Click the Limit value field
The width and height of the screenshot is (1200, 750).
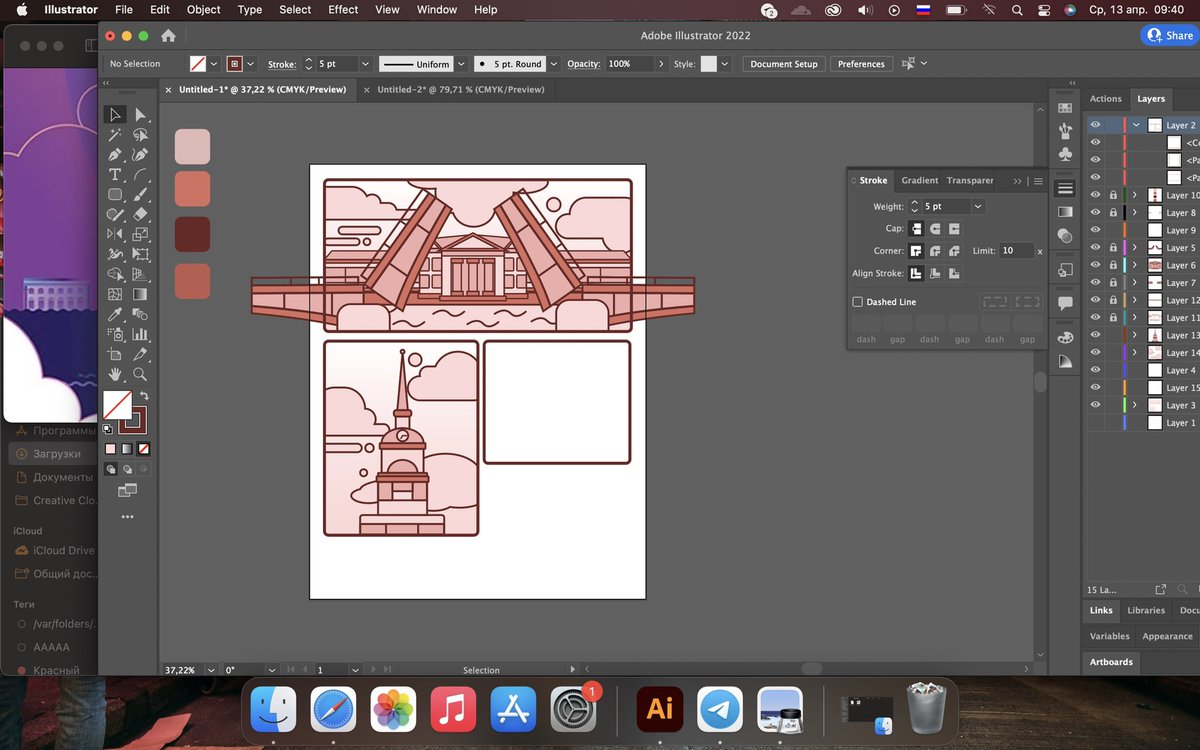coord(1015,251)
